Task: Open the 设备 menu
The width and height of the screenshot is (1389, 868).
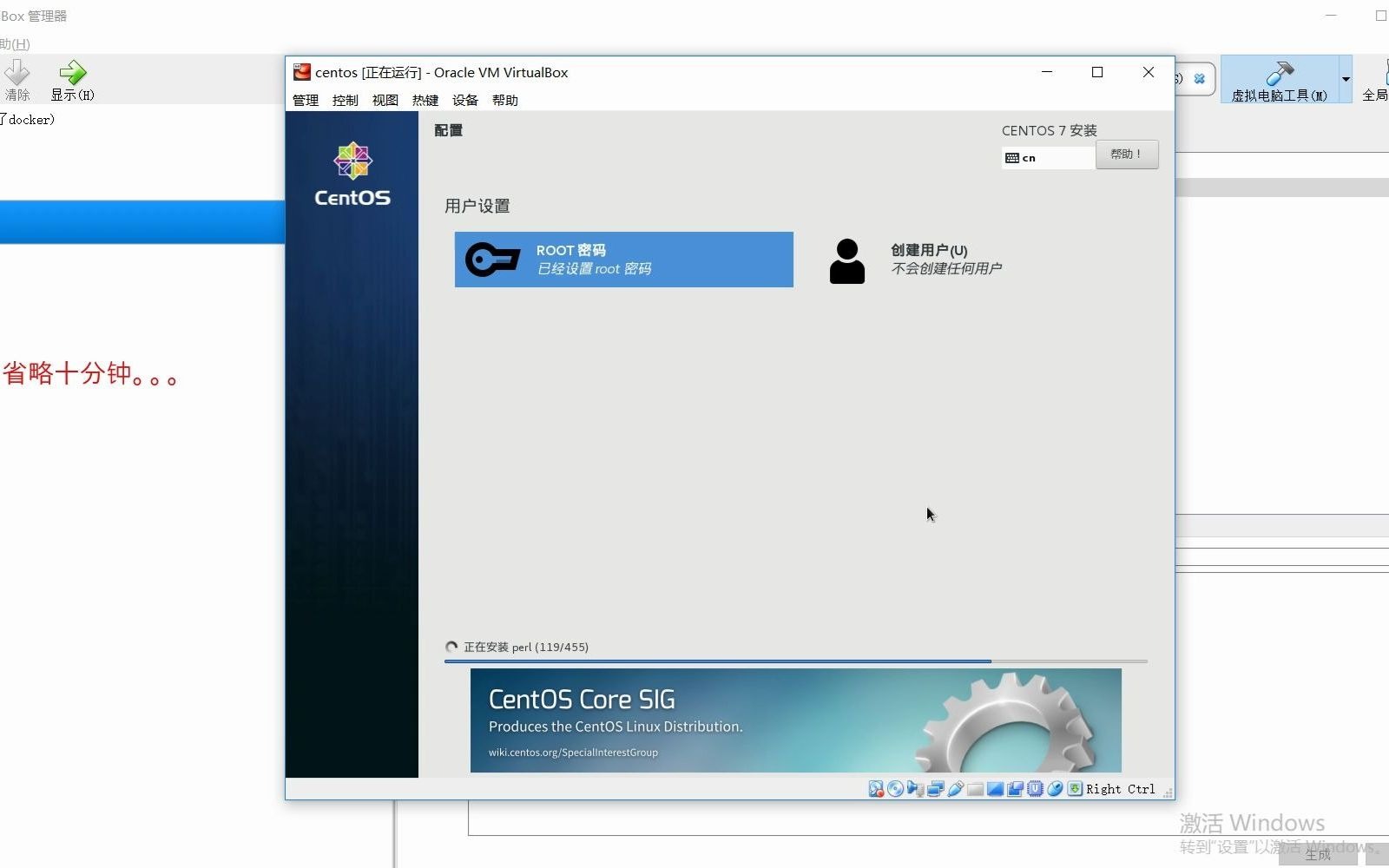Action: click(x=465, y=100)
